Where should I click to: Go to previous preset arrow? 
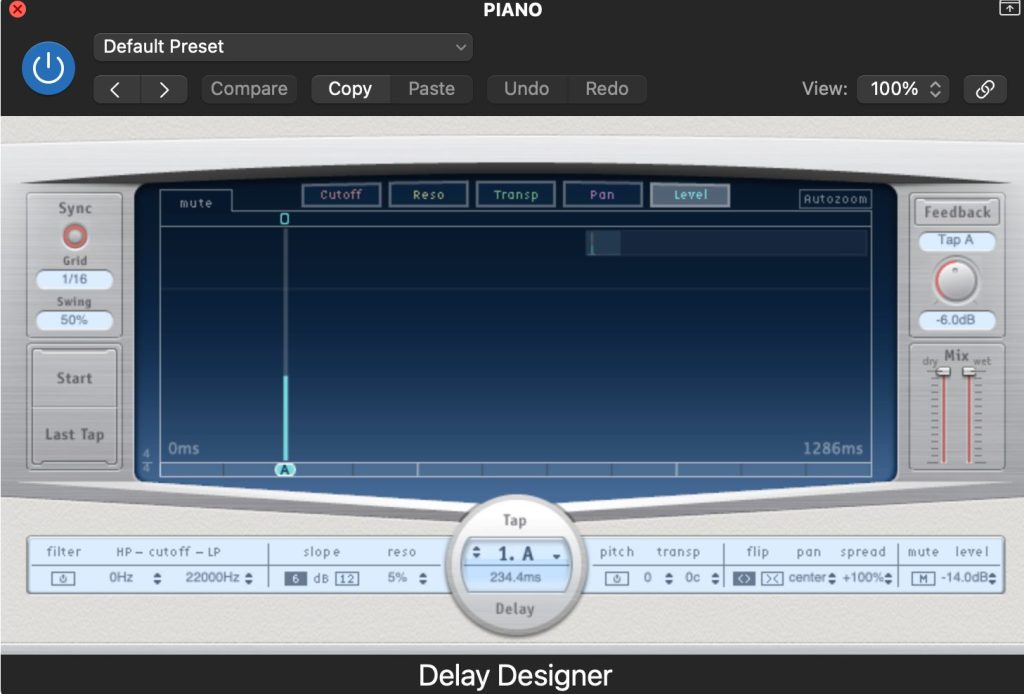tap(116, 89)
